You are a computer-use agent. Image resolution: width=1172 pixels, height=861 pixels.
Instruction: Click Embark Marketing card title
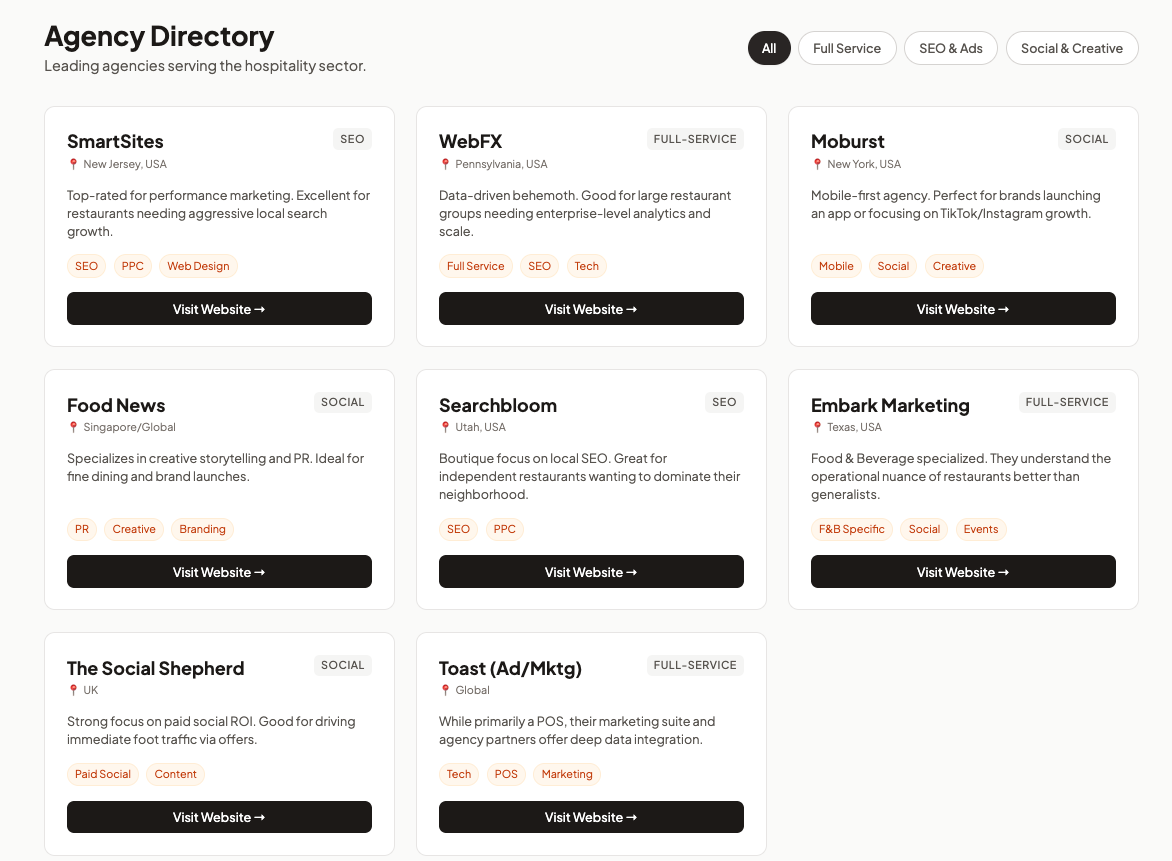pyautogui.click(x=890, y=405)
